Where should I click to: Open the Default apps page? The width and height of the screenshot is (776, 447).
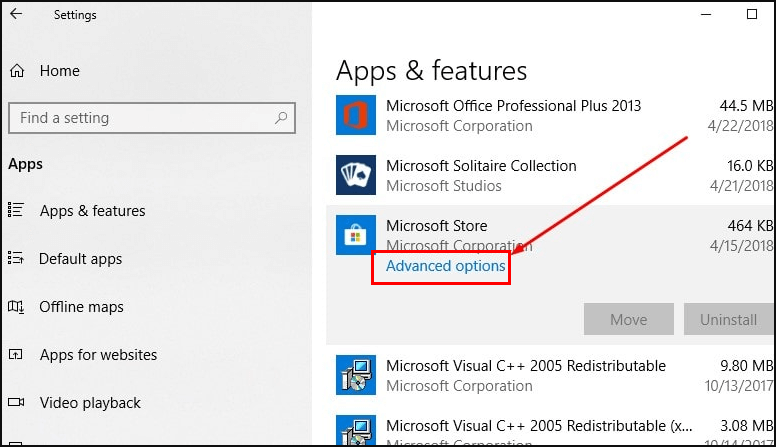coord(80,259)
